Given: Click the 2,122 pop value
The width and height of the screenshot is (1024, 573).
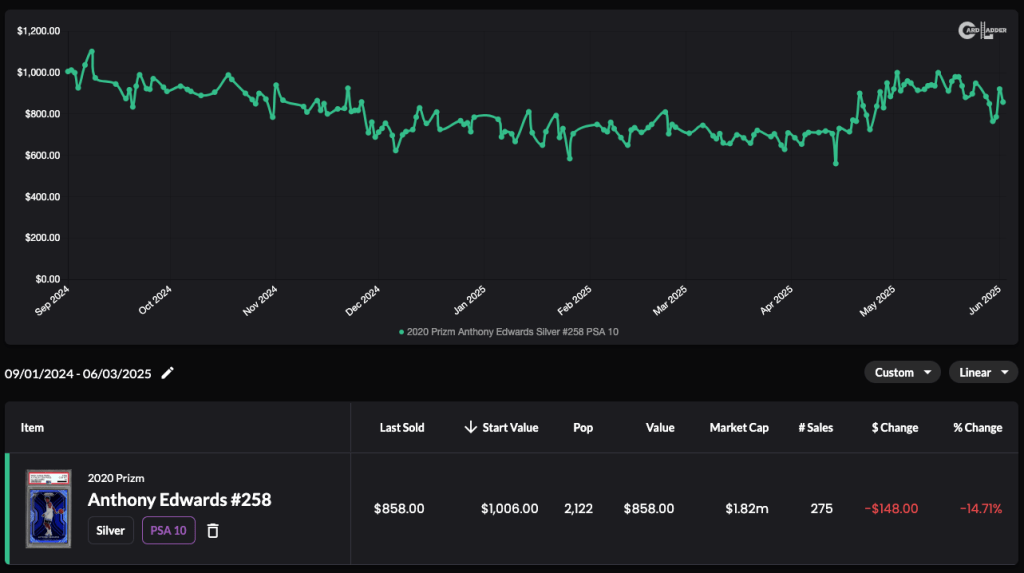Looking at the screenshot, I should click(579, 508).
